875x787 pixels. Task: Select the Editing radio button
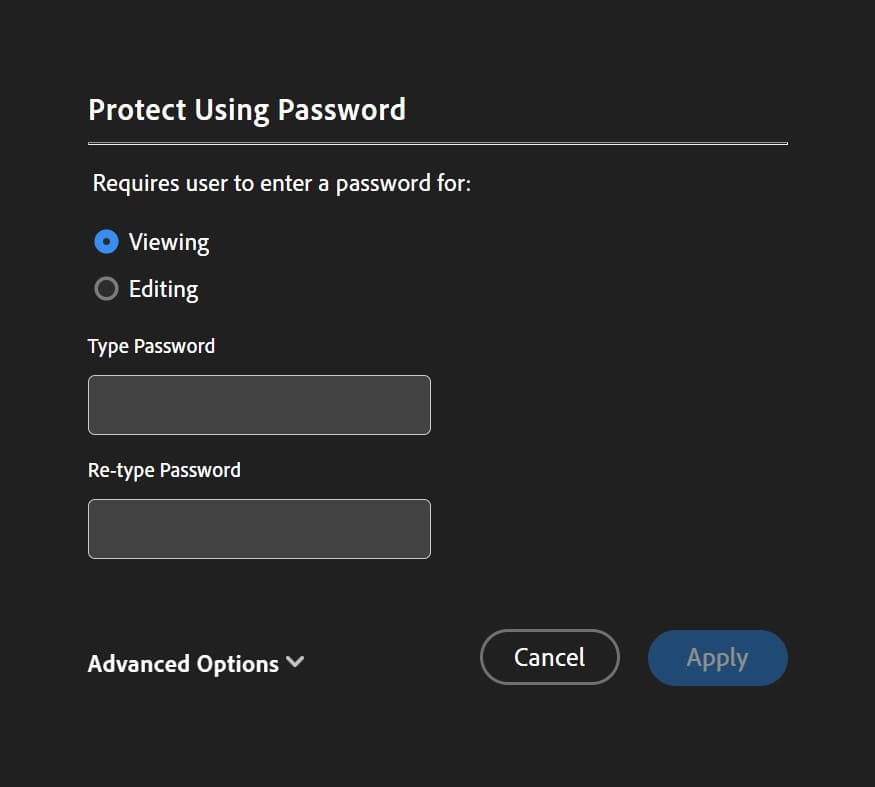coord(106,289)
